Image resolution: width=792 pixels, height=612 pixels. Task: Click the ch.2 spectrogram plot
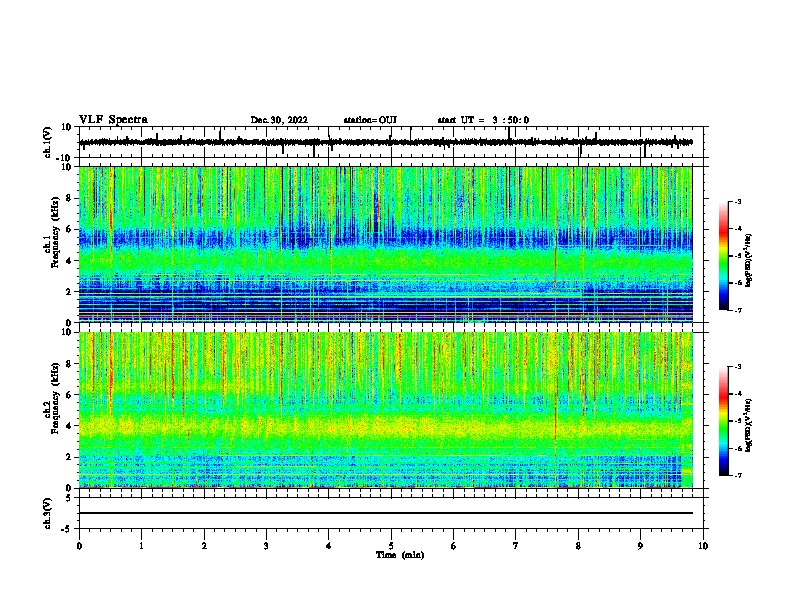coord(386,410)
